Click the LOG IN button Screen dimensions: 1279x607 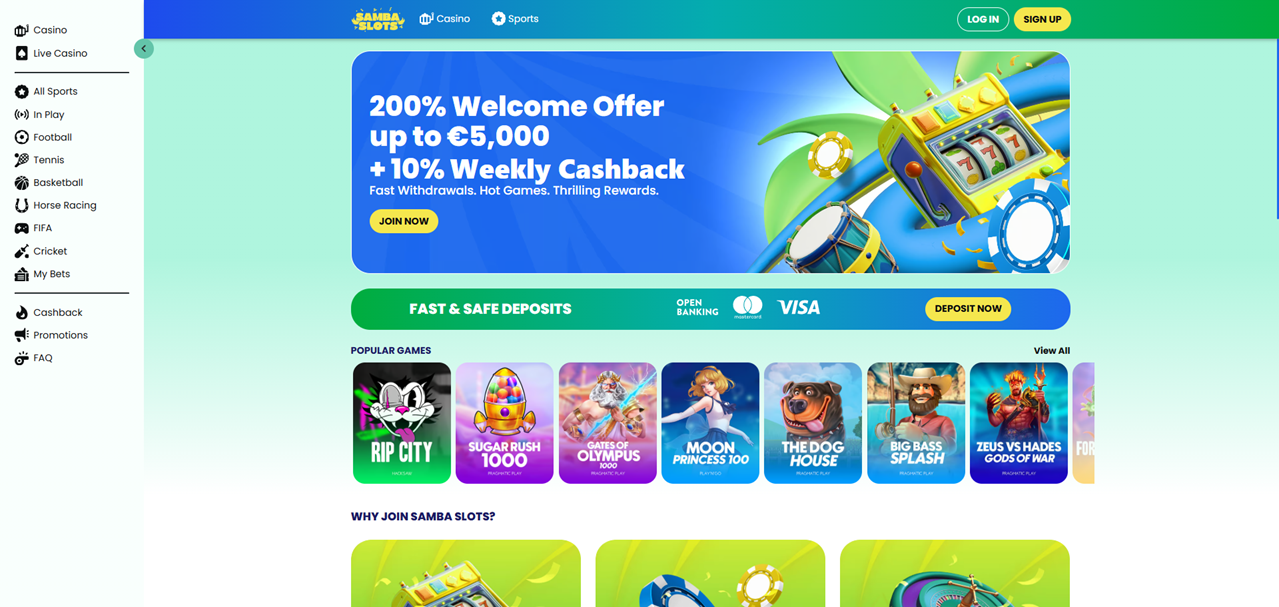click(983, 19)
